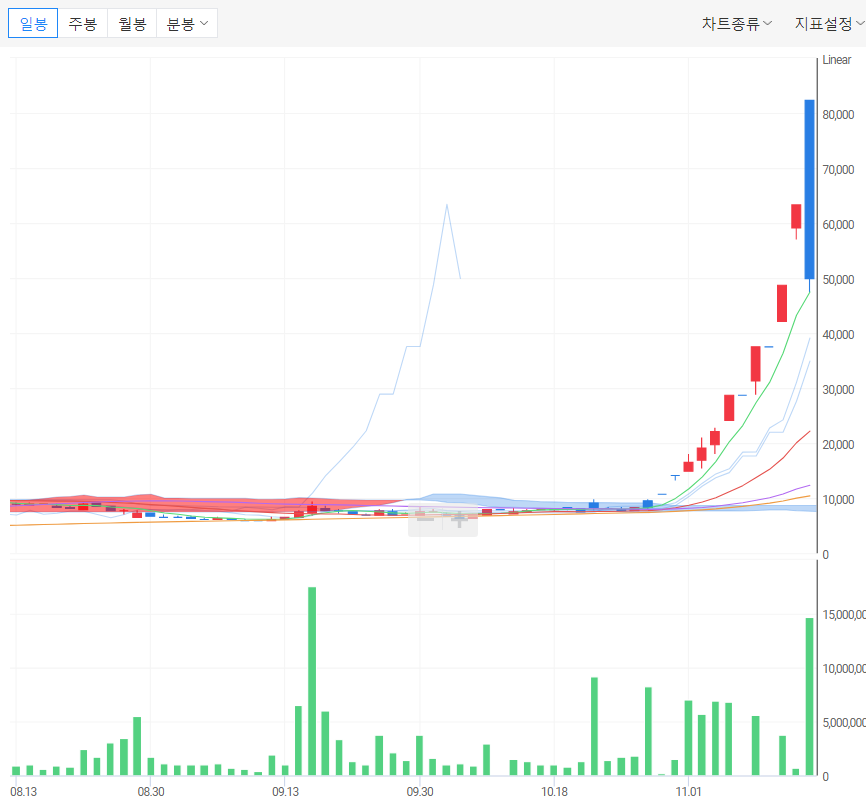The width and height of the screenshot is (866, 797).
Task: Click the 30,000 price axis label
Action: click(838, 389)
